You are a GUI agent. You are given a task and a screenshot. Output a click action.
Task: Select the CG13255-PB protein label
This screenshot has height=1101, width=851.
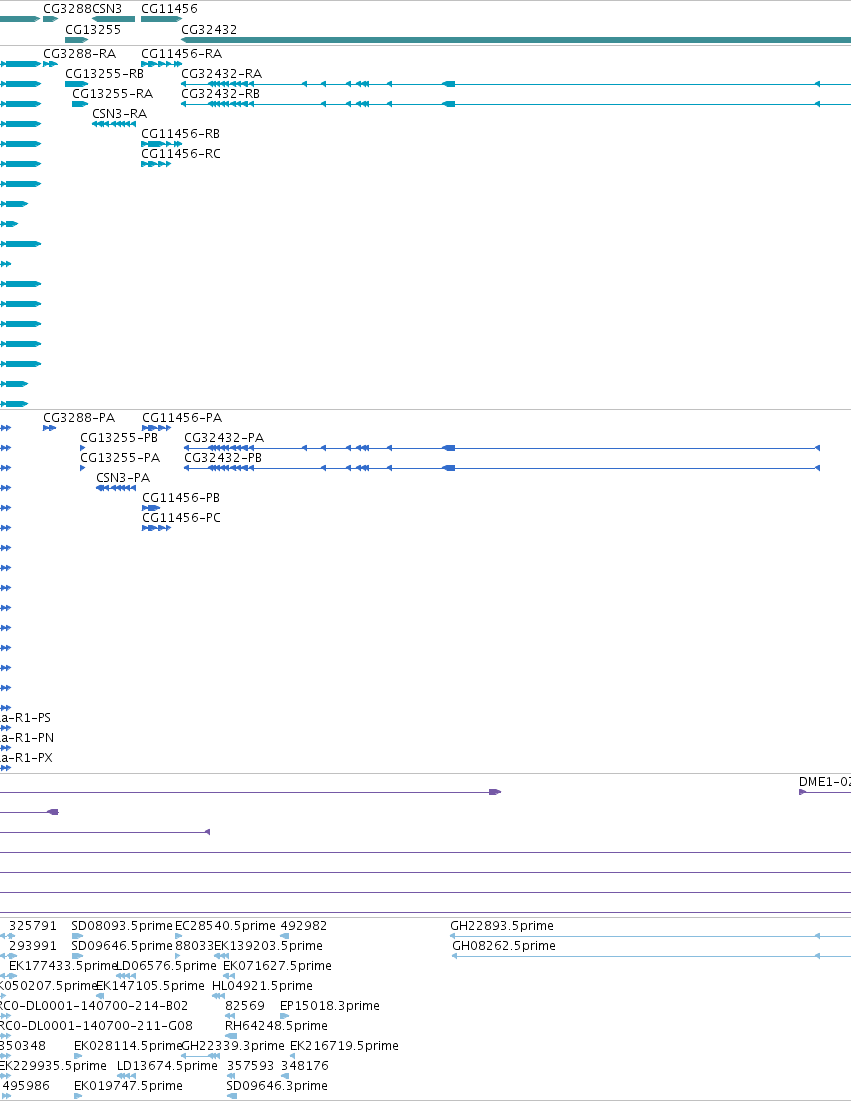coord(119,438)
